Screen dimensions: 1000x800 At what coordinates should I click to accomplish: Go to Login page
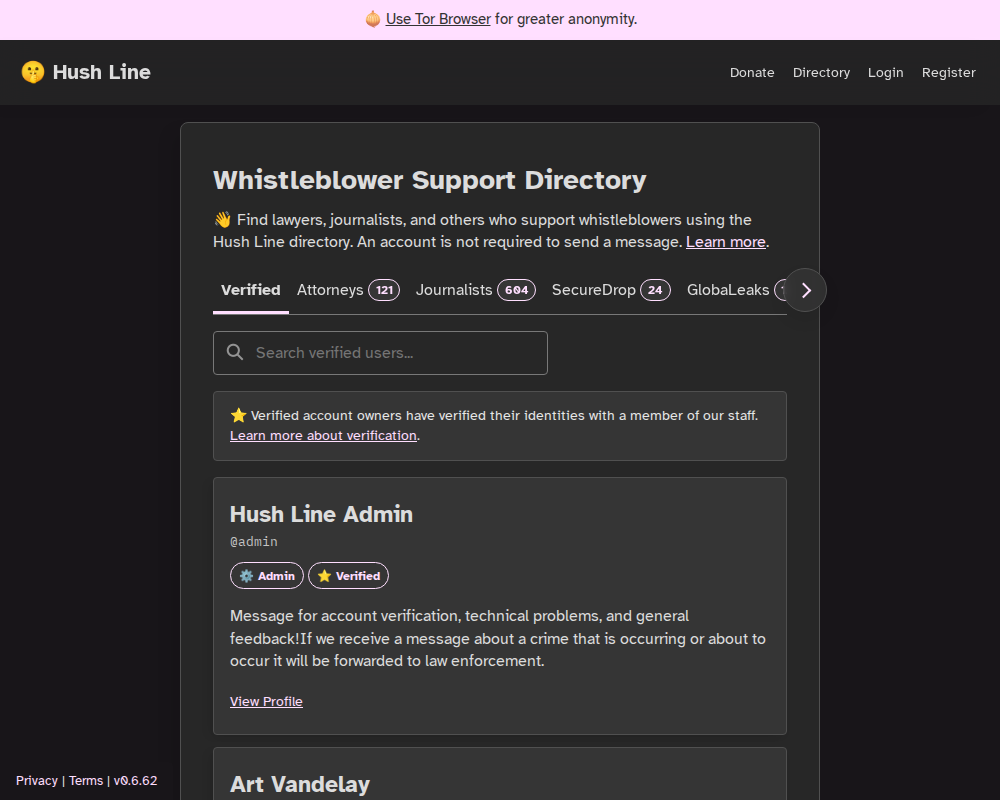click(885, 73)
